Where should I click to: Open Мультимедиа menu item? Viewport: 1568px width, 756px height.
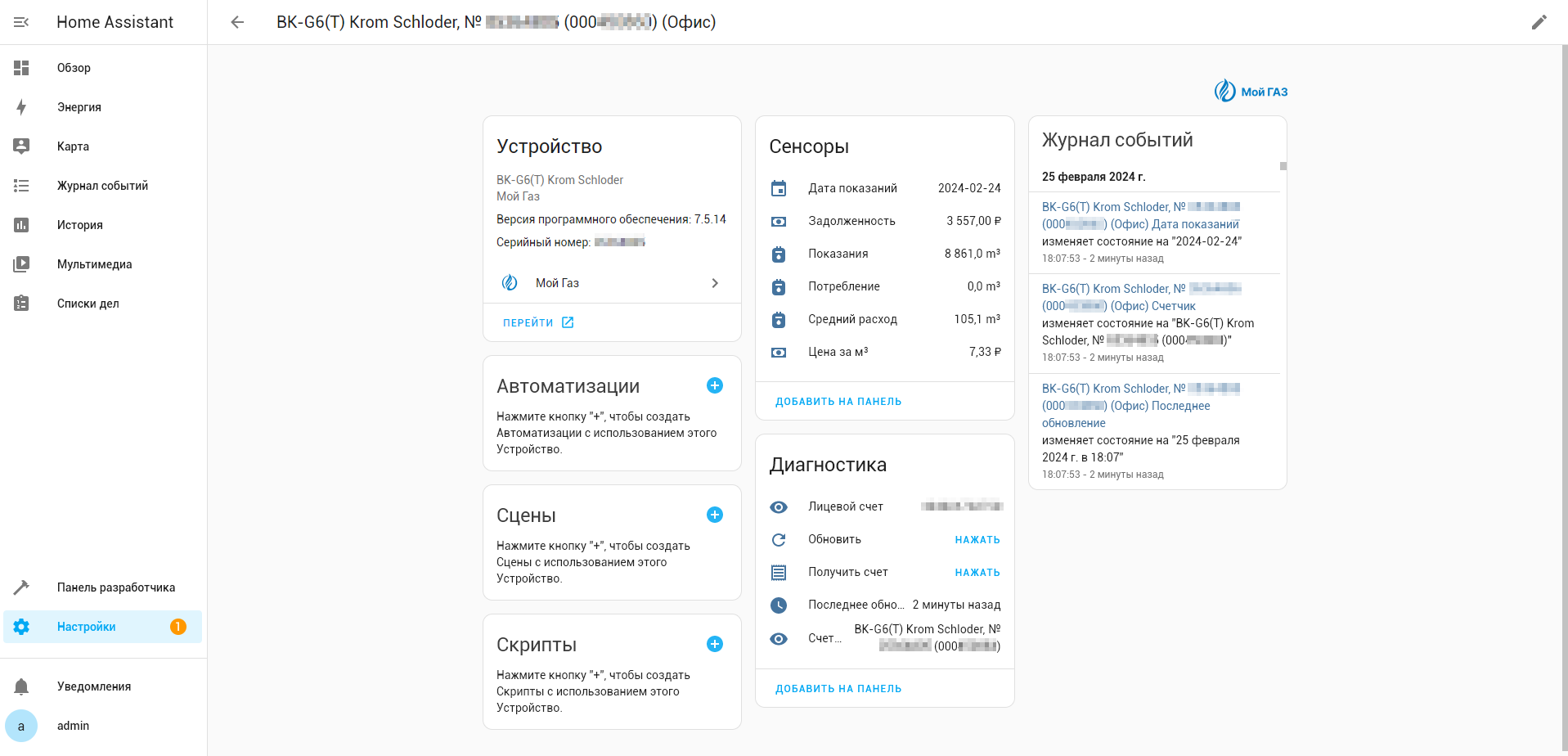point(102,264)
